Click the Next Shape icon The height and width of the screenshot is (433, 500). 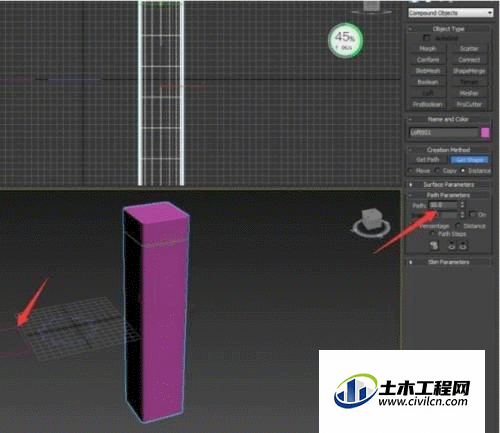click(x=464, y=246)
